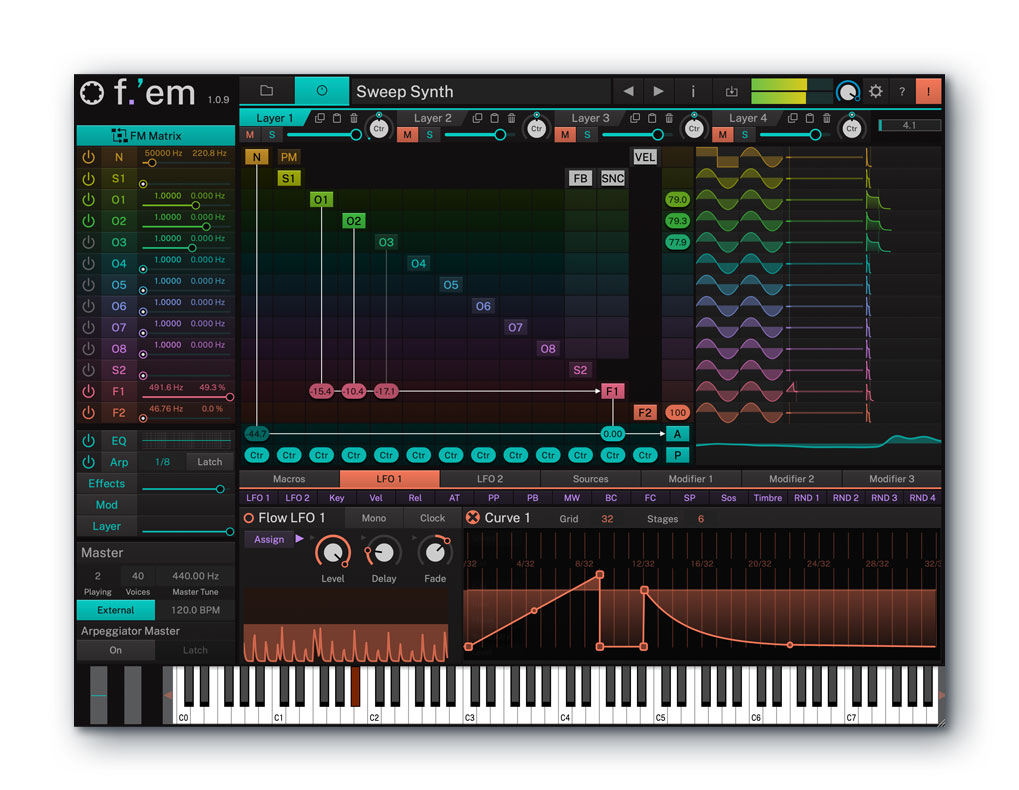
Task: Select the MW modulation source
Action: pyautogui.click(x=572, y=498)
